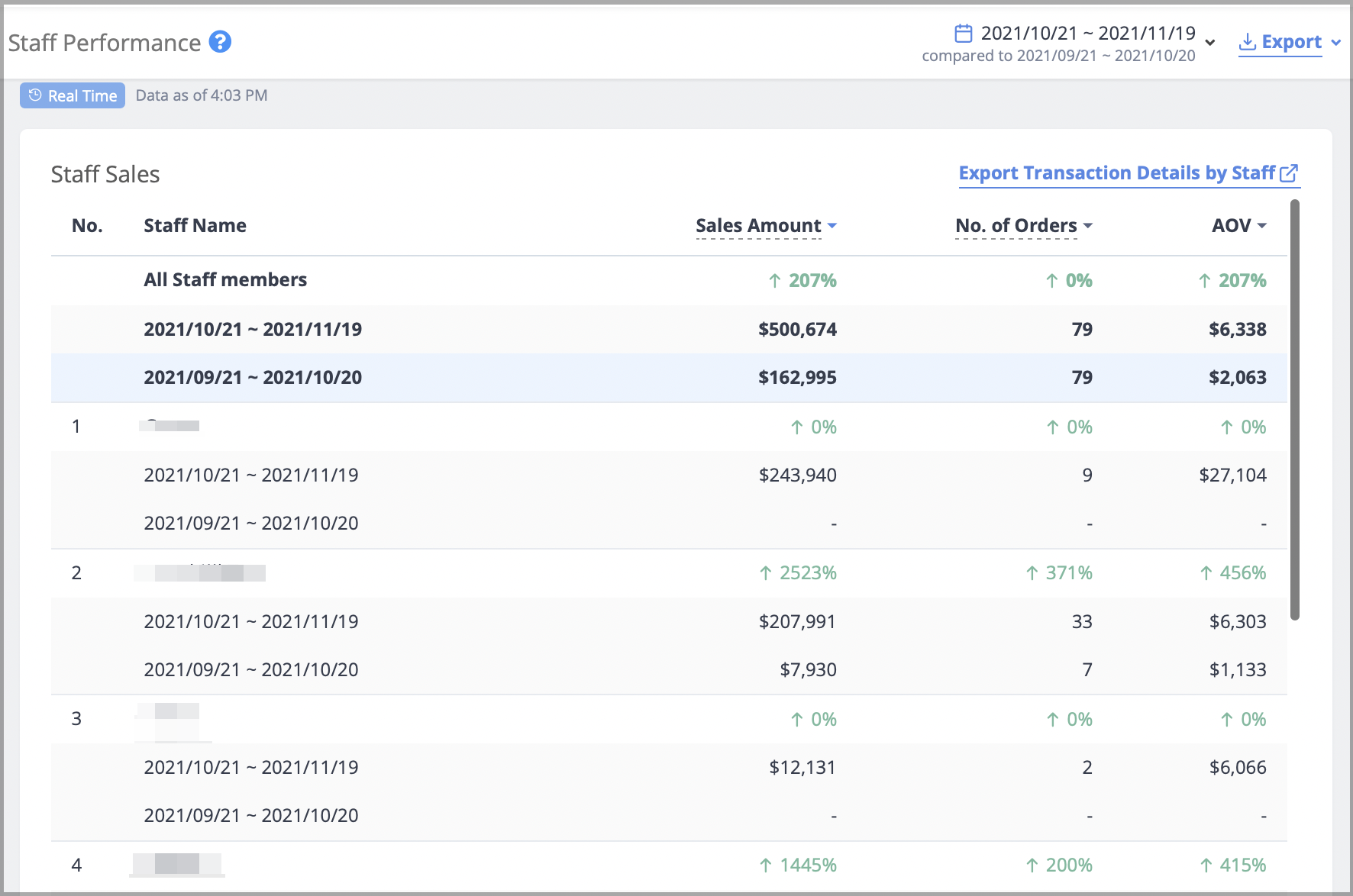Click the Staff Sales table scrollbar
This screenshot has height=896, width=1353.
pyautogui.click(x=1294, y=410)
